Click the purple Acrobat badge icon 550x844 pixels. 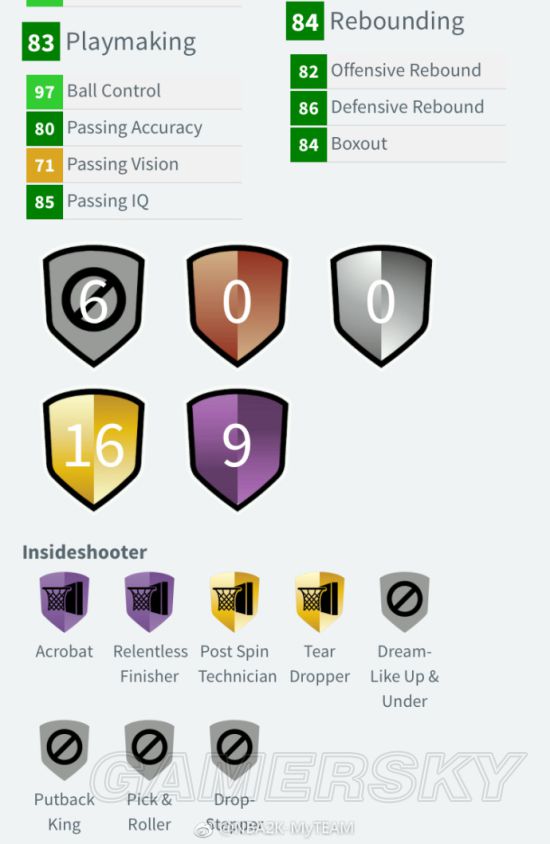pyautogui.click(x=64, y=601)
